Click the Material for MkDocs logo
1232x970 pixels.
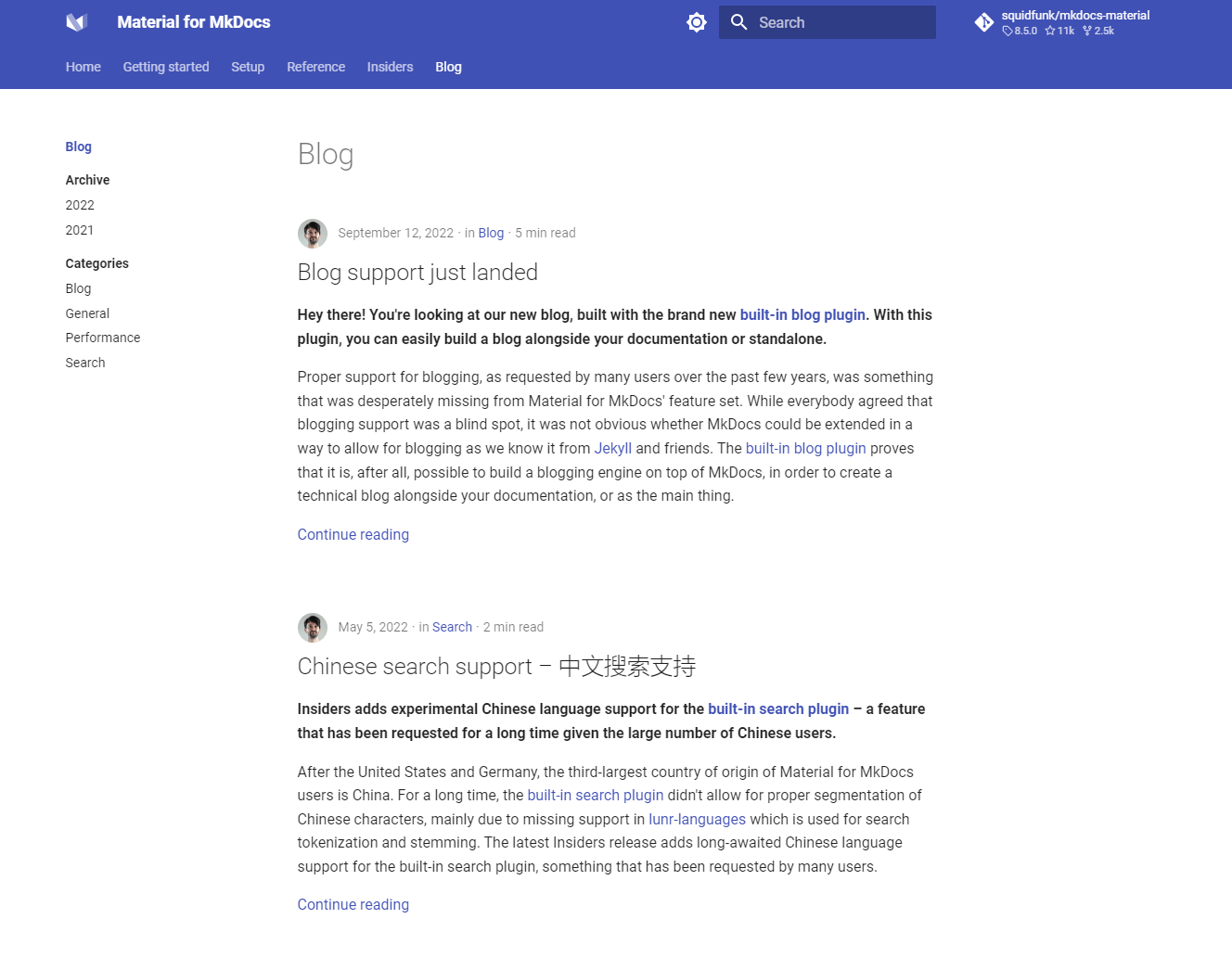click(76, 21)
